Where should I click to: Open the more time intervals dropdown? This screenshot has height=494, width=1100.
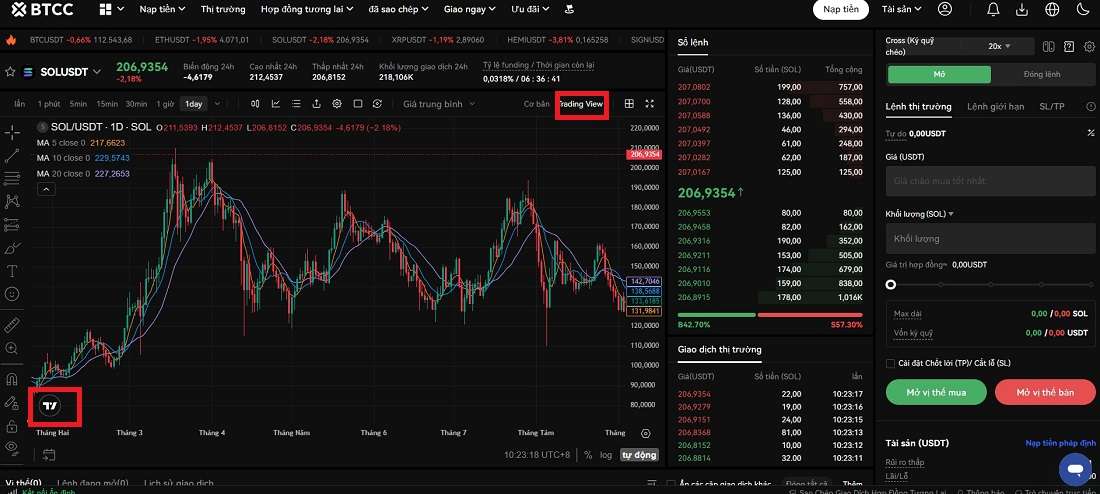point(217,104)
